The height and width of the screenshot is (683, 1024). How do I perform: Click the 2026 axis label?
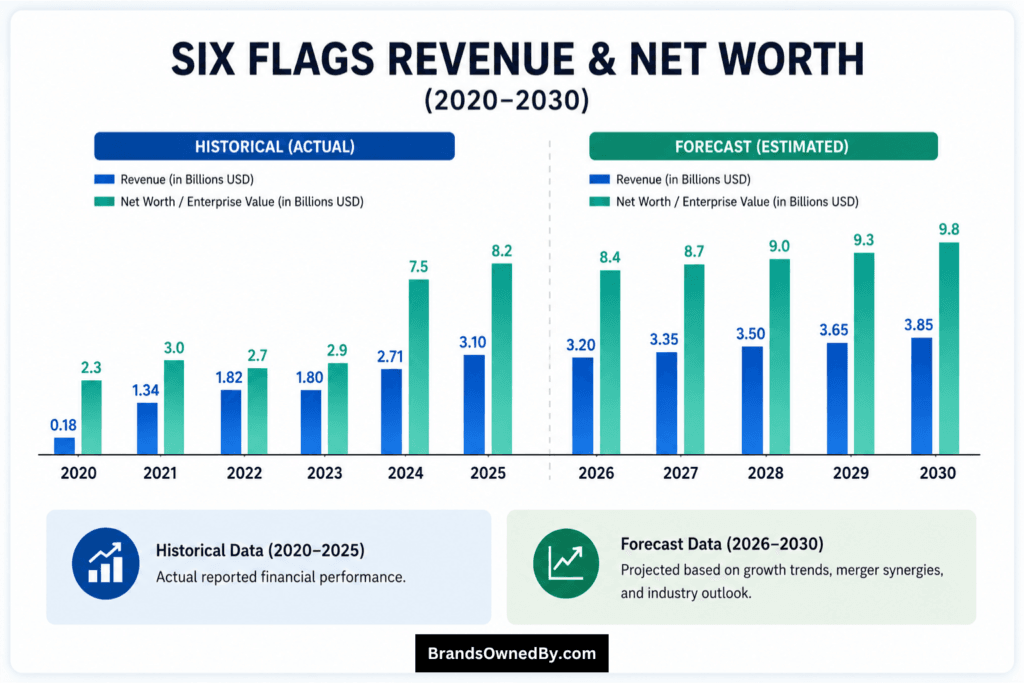pyautogui.click(x=596, y=473)
